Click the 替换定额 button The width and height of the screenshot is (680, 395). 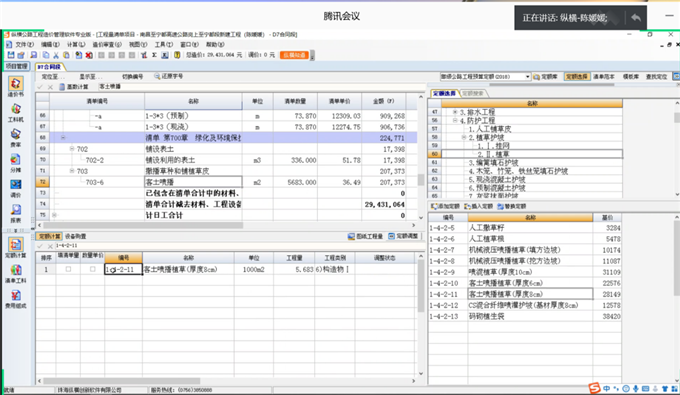pos(512,206)
